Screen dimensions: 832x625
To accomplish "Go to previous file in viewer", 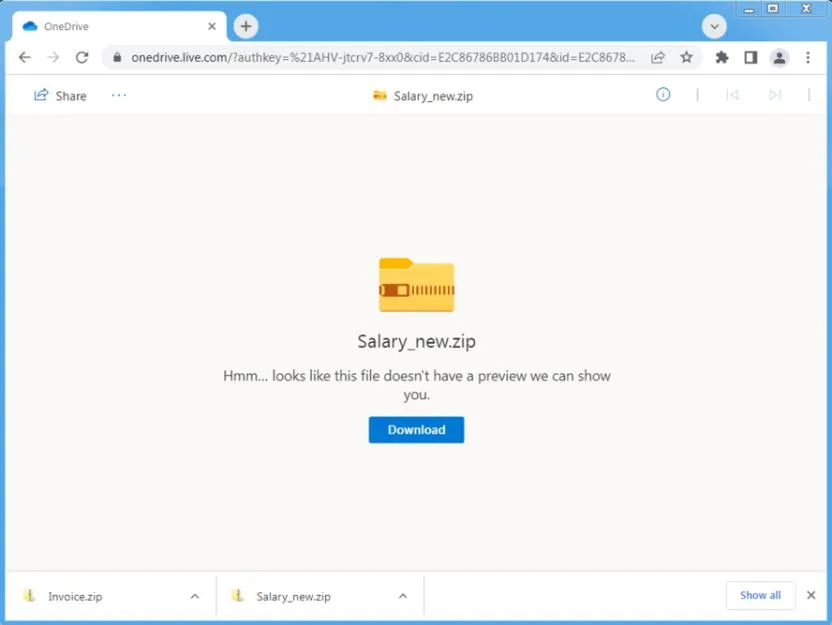I will point(732,95).
